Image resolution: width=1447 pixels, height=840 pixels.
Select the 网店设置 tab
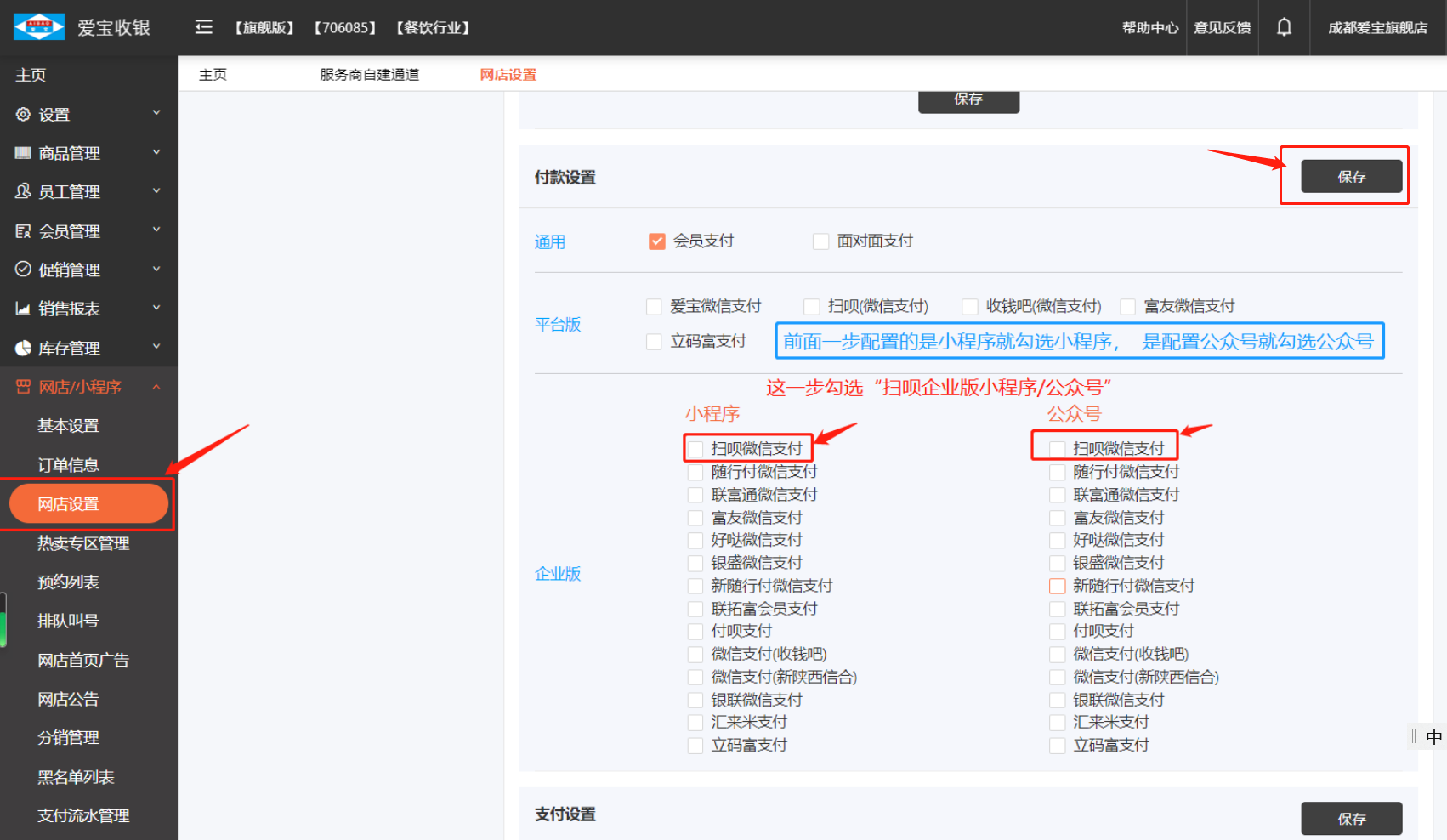click(x=508, y=75)
